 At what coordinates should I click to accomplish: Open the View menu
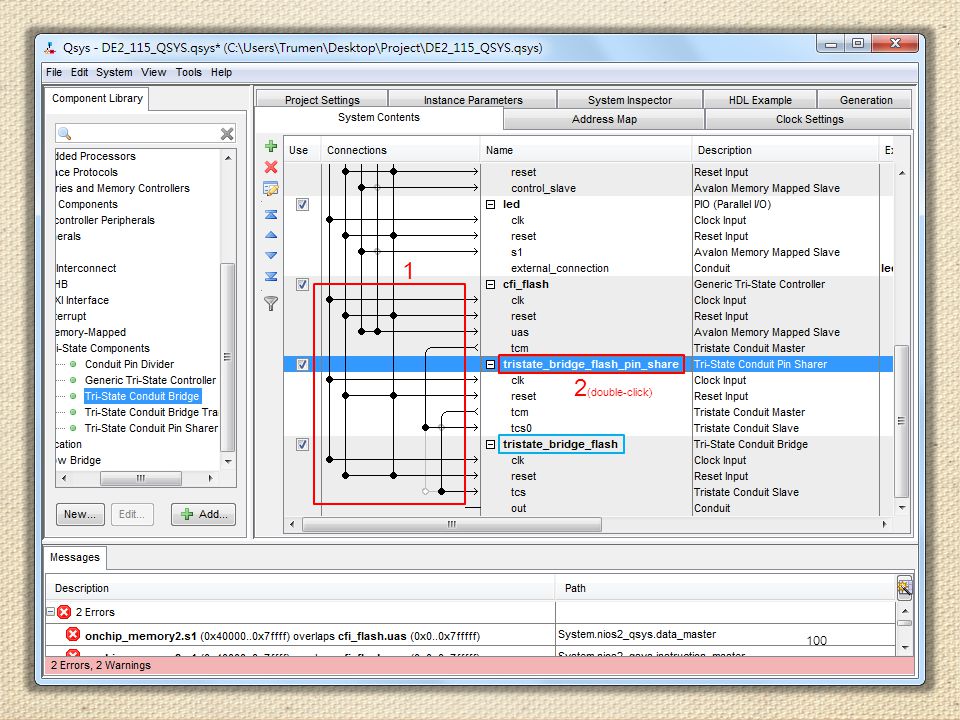tap(154, 72)
